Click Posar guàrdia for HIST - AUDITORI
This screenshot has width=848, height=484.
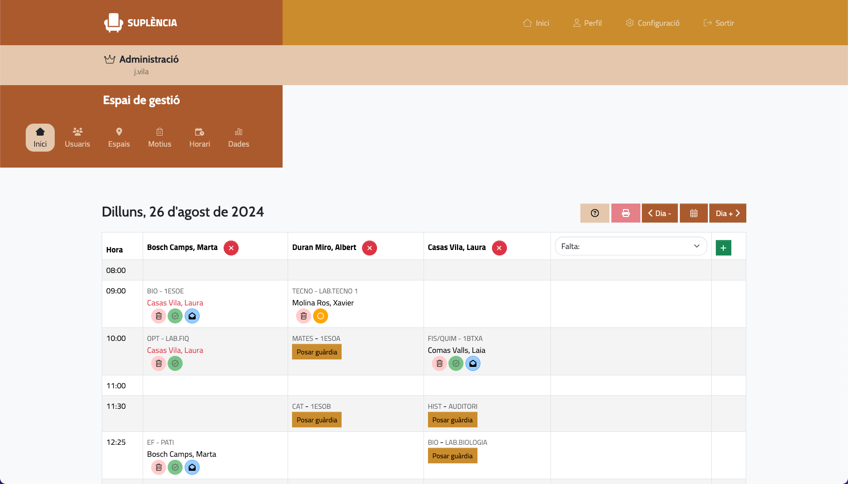452,420
